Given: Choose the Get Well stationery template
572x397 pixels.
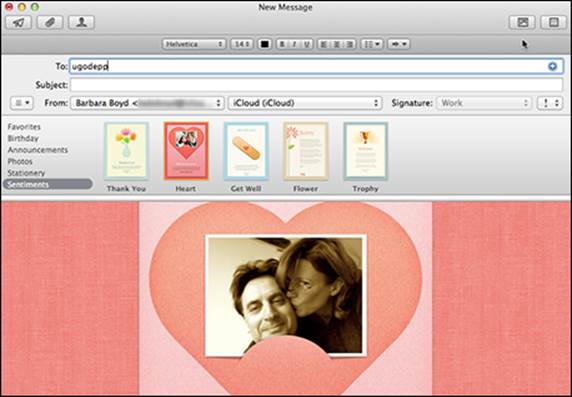Looking at the screenshot, I should (x=246, y=157).
